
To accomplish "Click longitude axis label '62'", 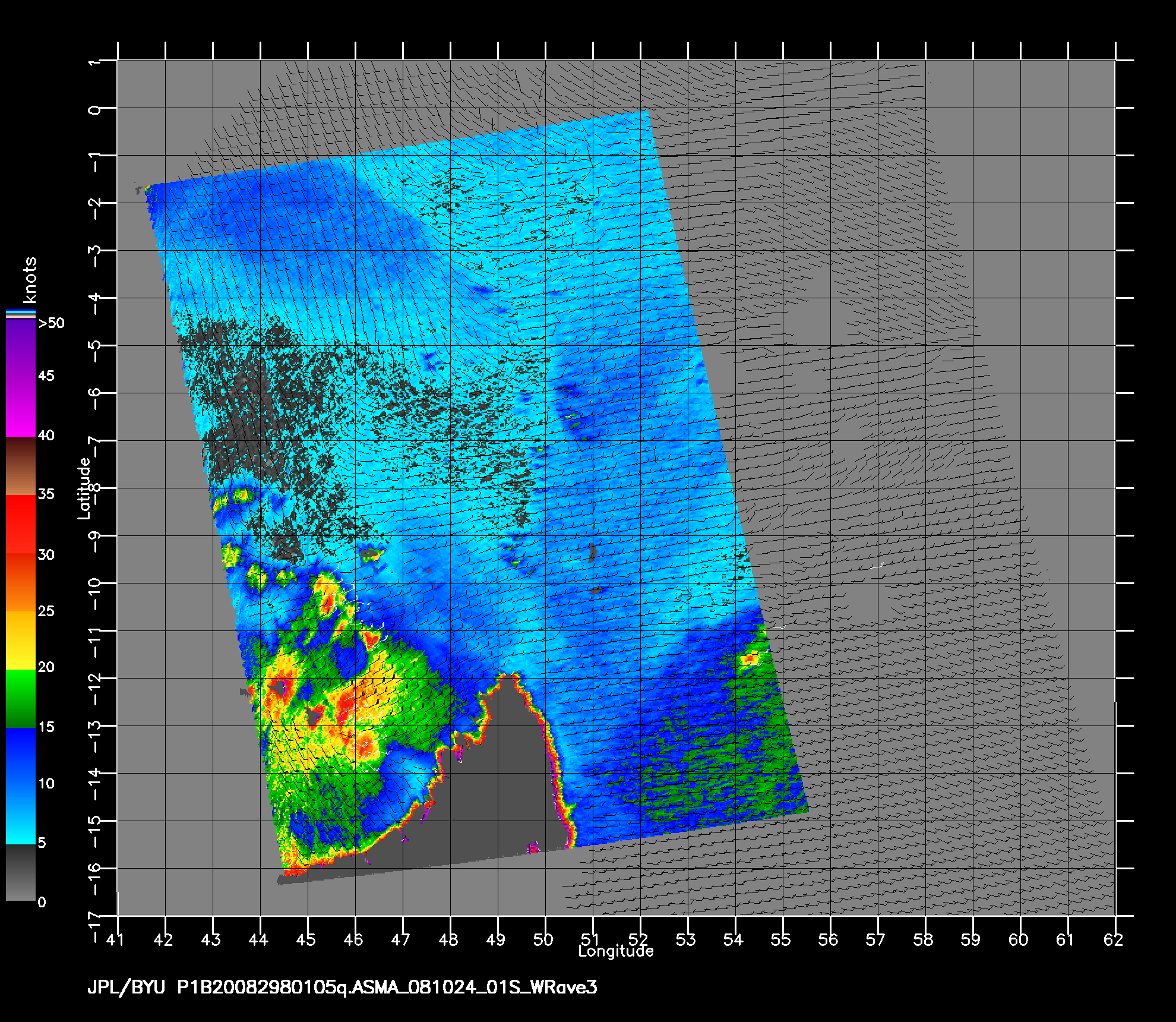I will [1114, 939].
